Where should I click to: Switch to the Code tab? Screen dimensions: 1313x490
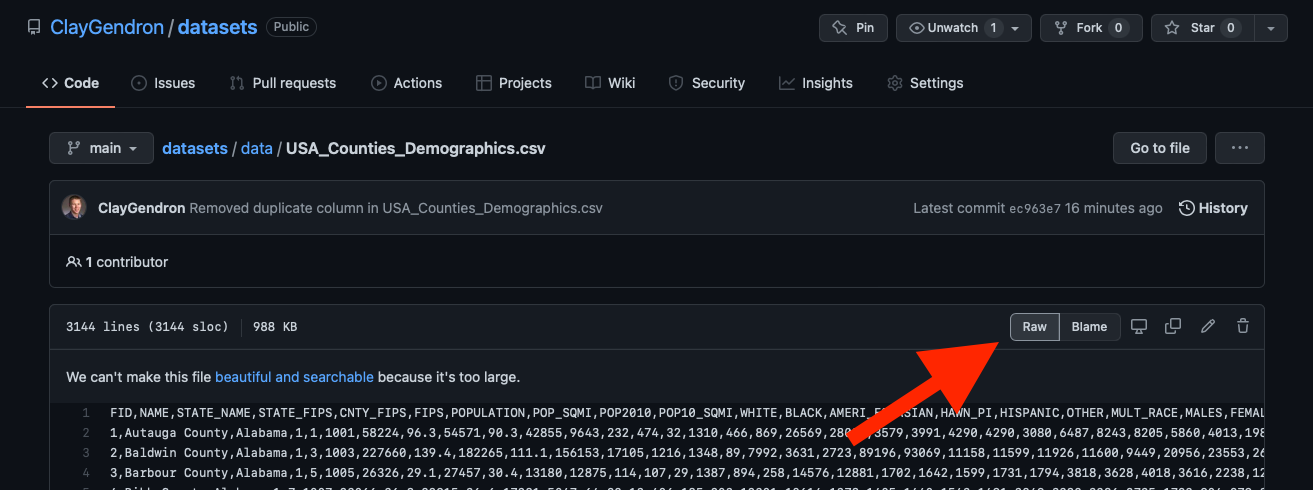click(70, 83)
